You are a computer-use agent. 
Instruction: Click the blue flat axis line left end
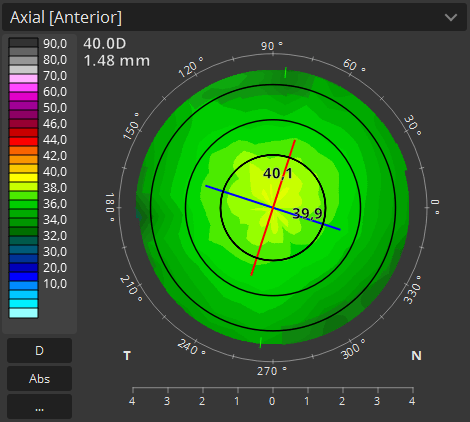point(207,186)
